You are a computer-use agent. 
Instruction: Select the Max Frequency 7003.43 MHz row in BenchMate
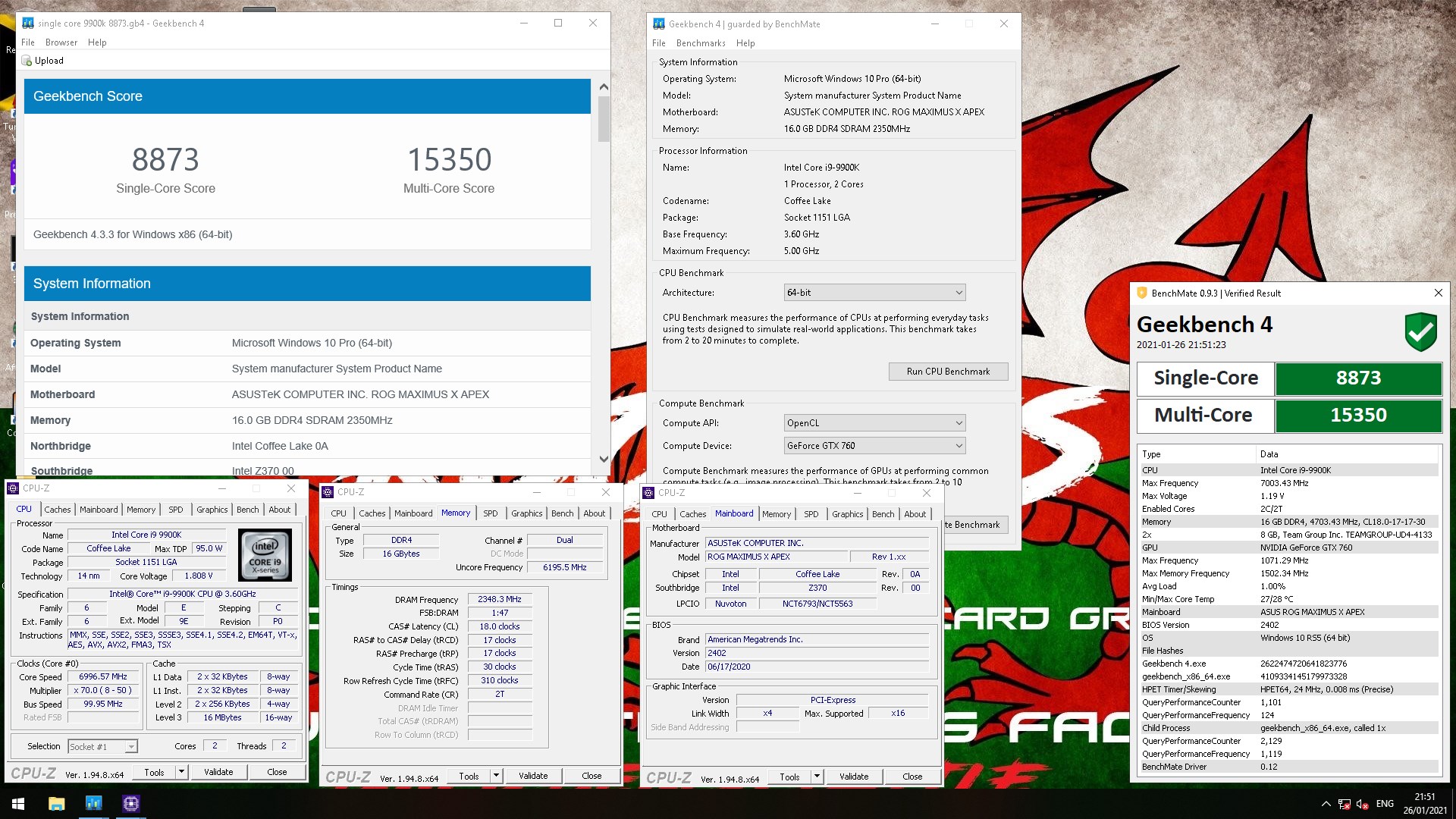tap(1289, 483)
